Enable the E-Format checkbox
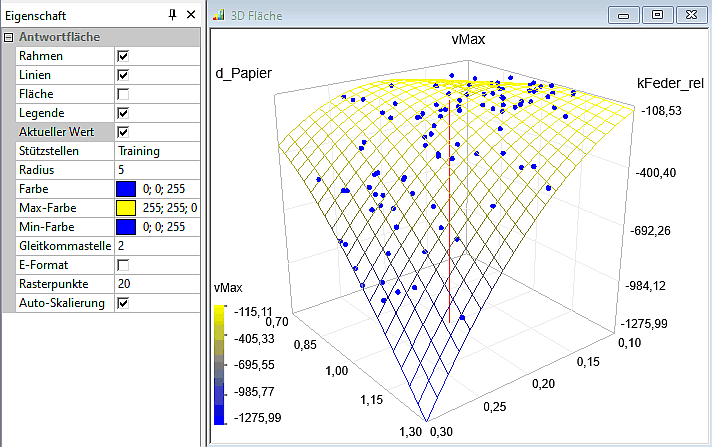The height and width of the screenshot is (447, 712). click(x=123, y=265)
